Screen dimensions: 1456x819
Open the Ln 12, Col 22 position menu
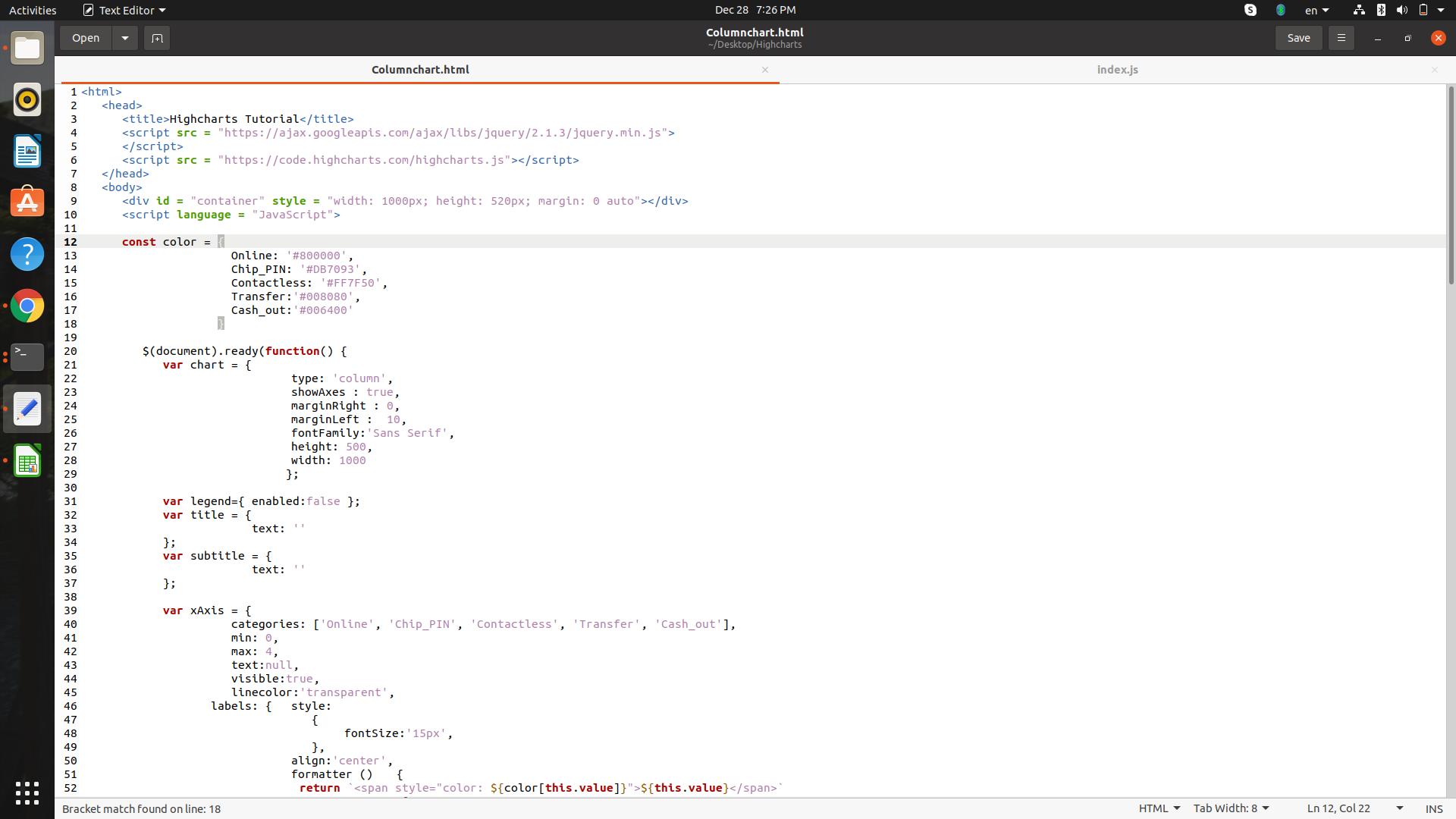click(1354, 808)
